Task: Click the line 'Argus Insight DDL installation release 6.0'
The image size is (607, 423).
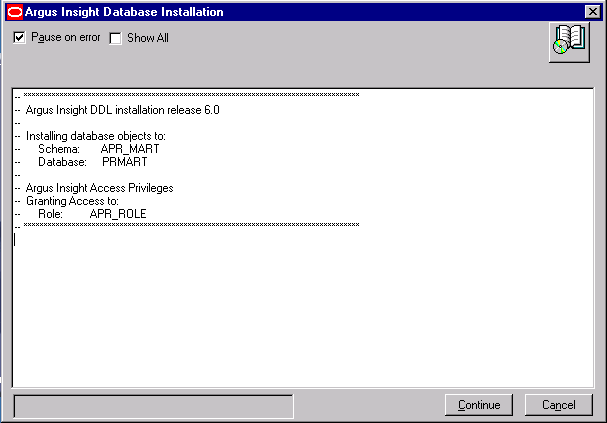Action: 122,110
